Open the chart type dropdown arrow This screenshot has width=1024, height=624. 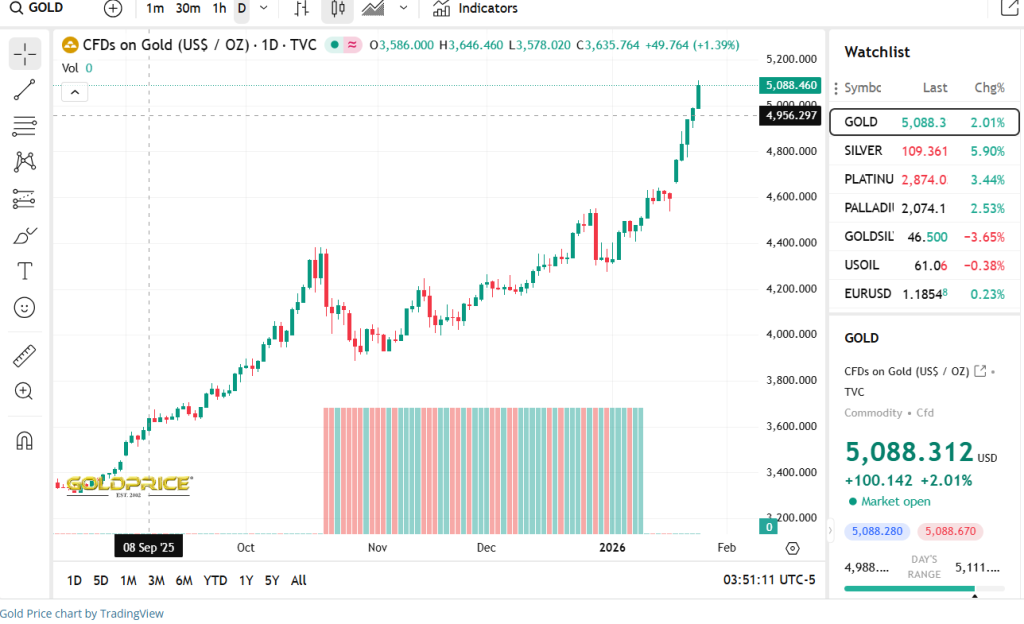[403, 9]
